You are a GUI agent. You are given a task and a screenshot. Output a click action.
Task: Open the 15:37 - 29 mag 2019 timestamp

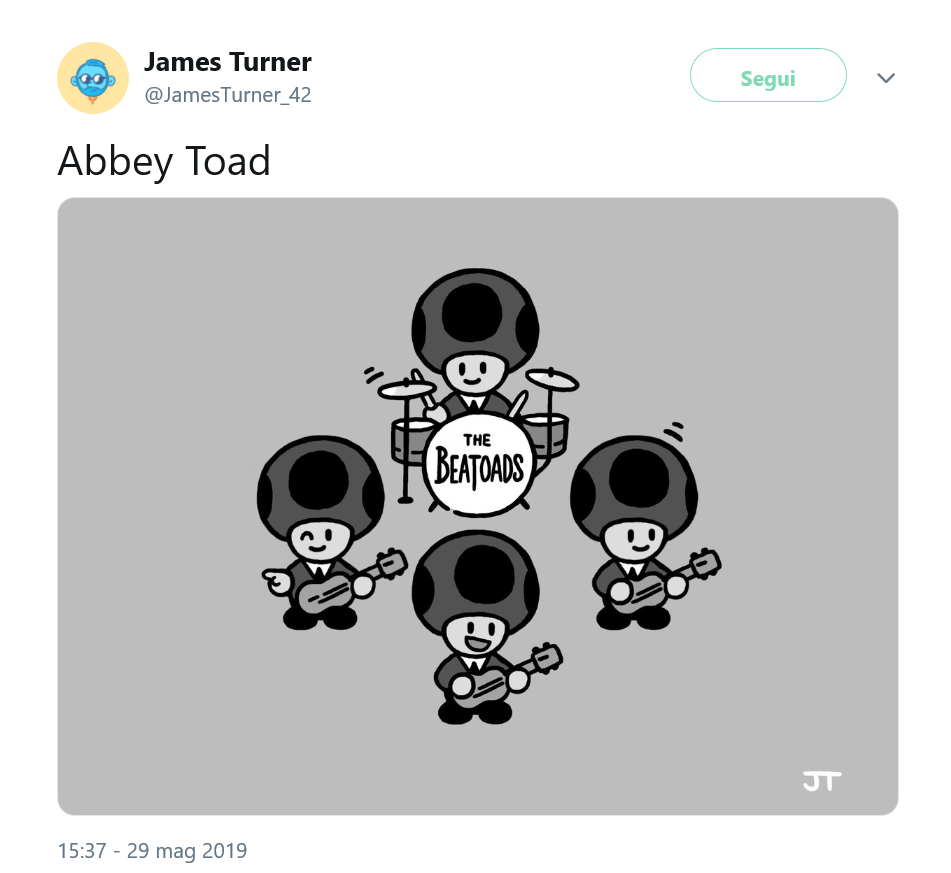[152, 851]
